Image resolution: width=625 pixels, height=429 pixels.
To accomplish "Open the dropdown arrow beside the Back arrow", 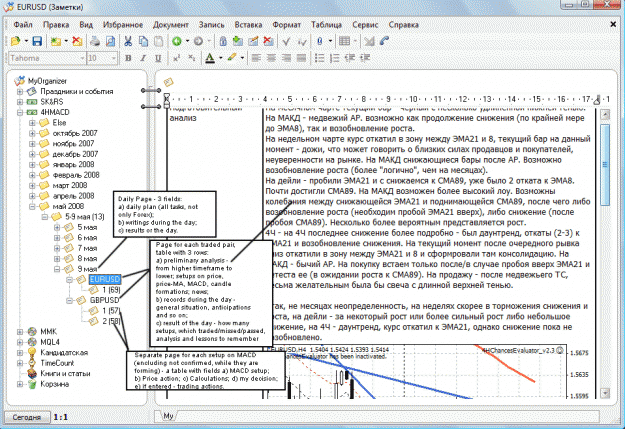I will pyautogui.click(x=187, y=41).
